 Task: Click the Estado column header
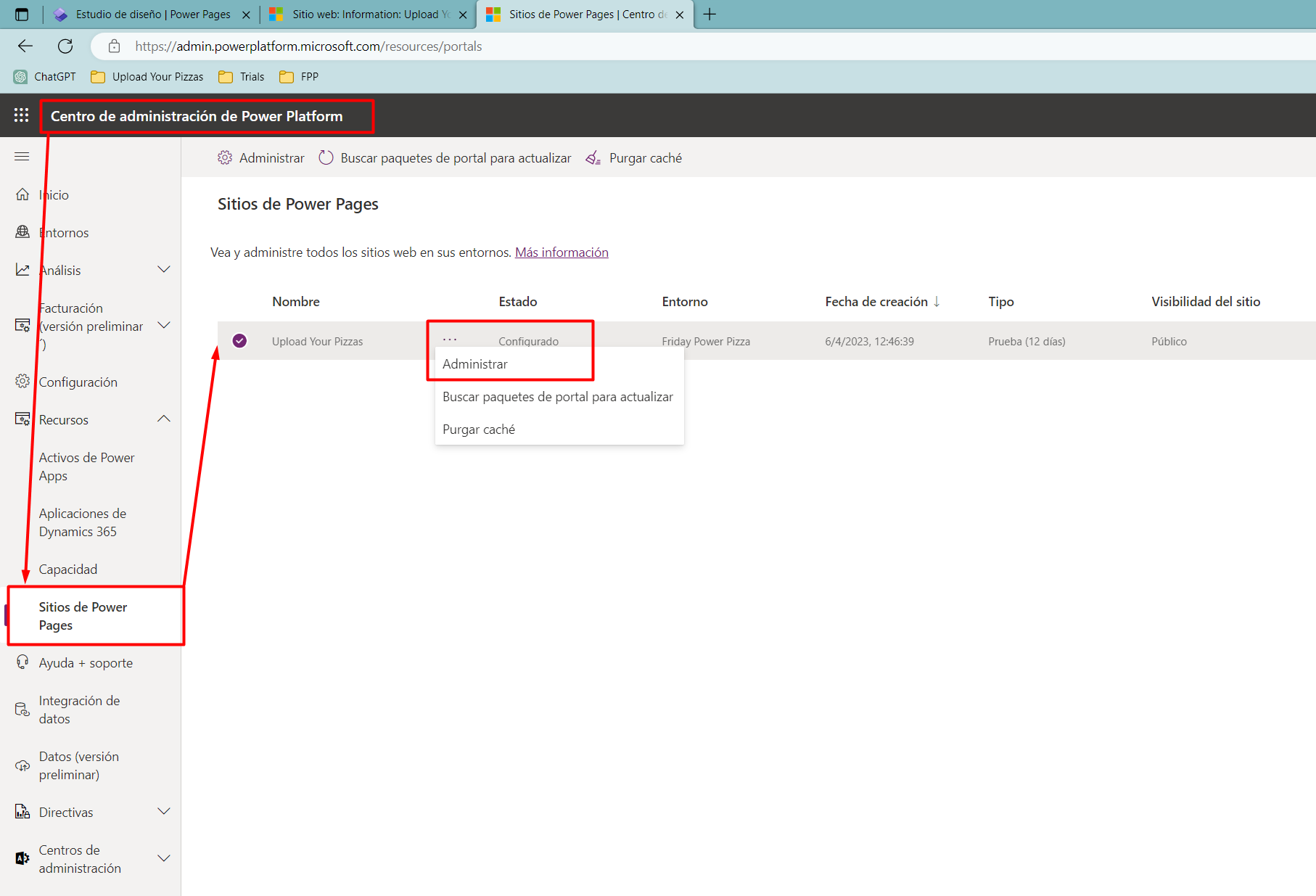tap(518, 302)
